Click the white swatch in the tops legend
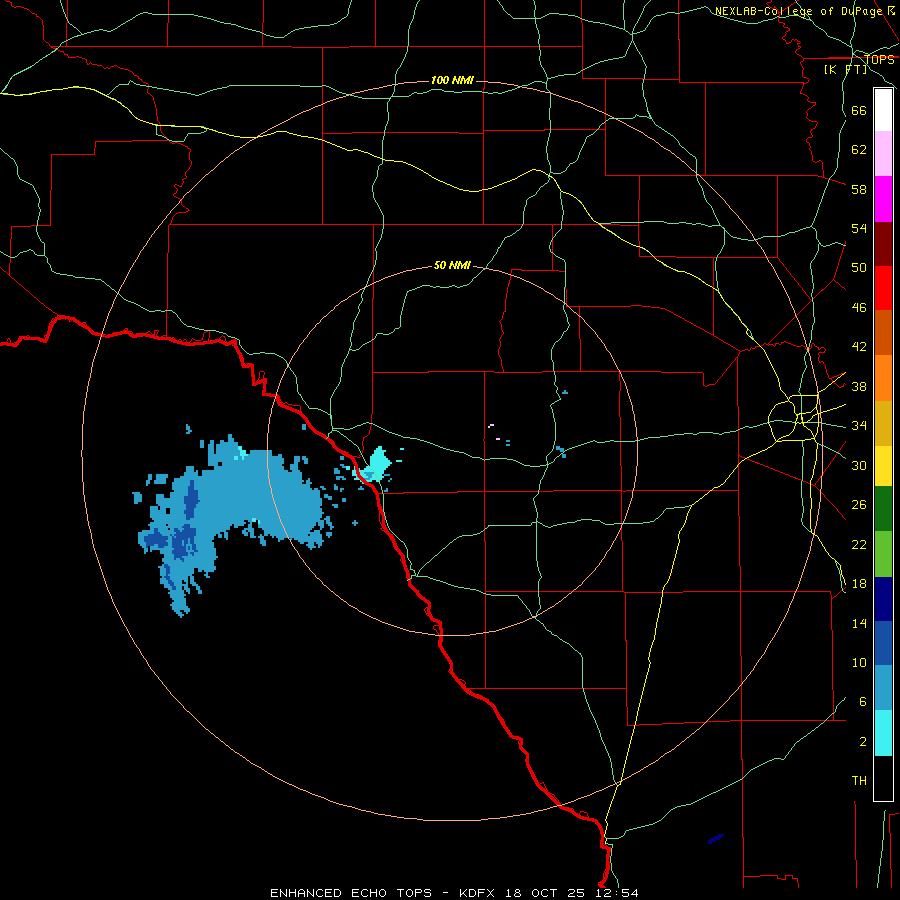The width and height of the screenshot is (900, 900). pos(883,110)
